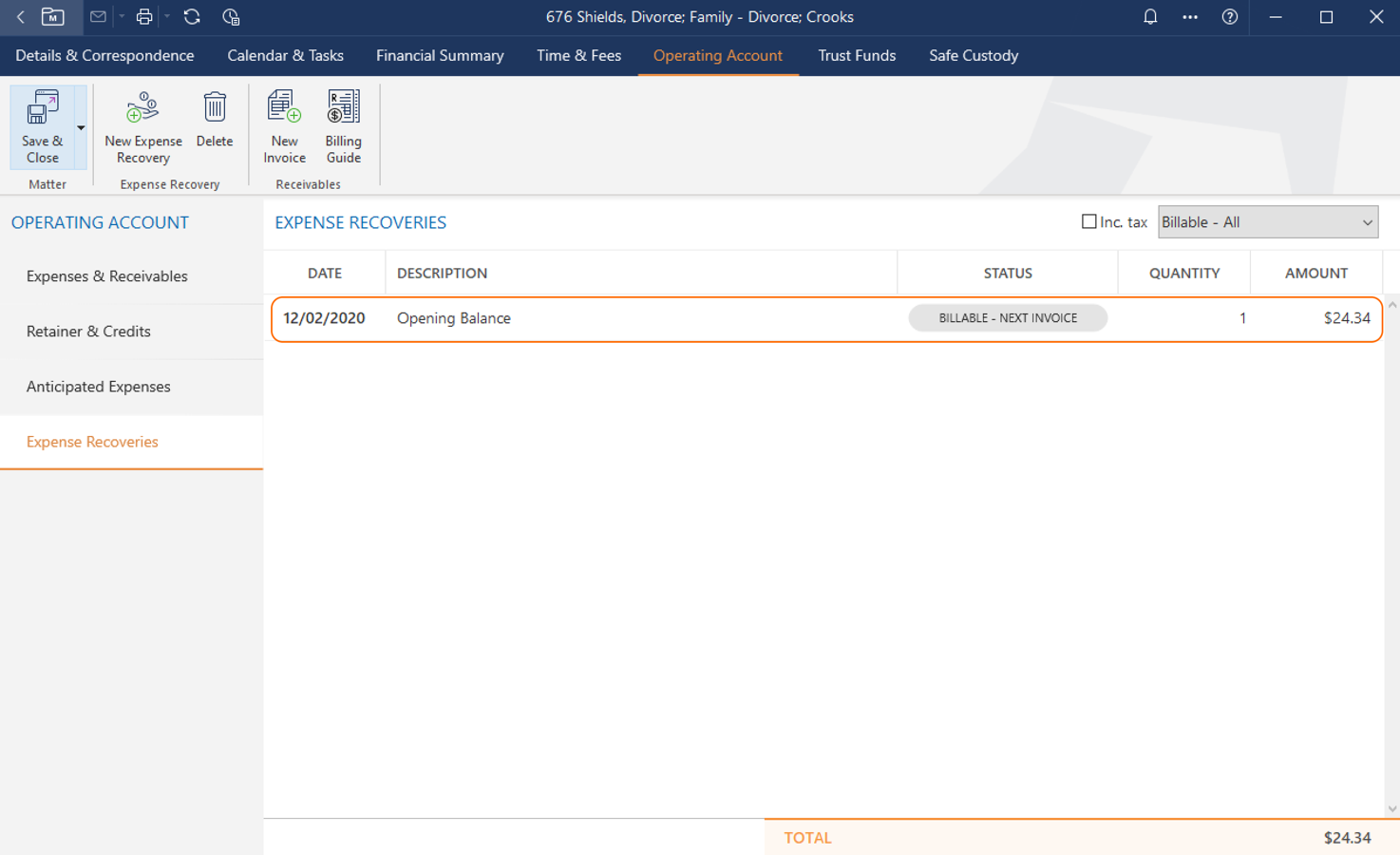Open the email icon dropdown arrow
The image size is (1400, 855).
point(122,17)
